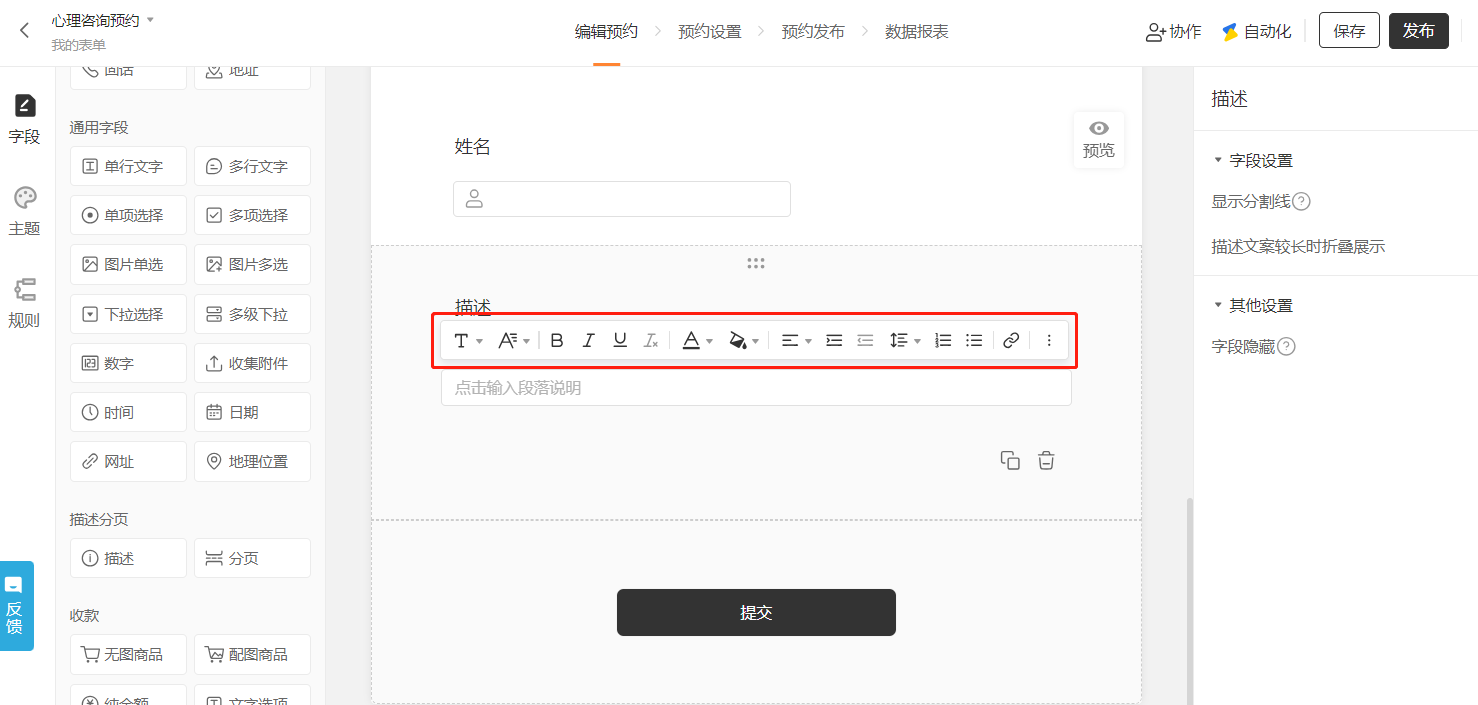Image resolution: width=1478 pixels, height=705 pixels.
Task: Switch to the 预约设置 tab
Action: point(710,32)
